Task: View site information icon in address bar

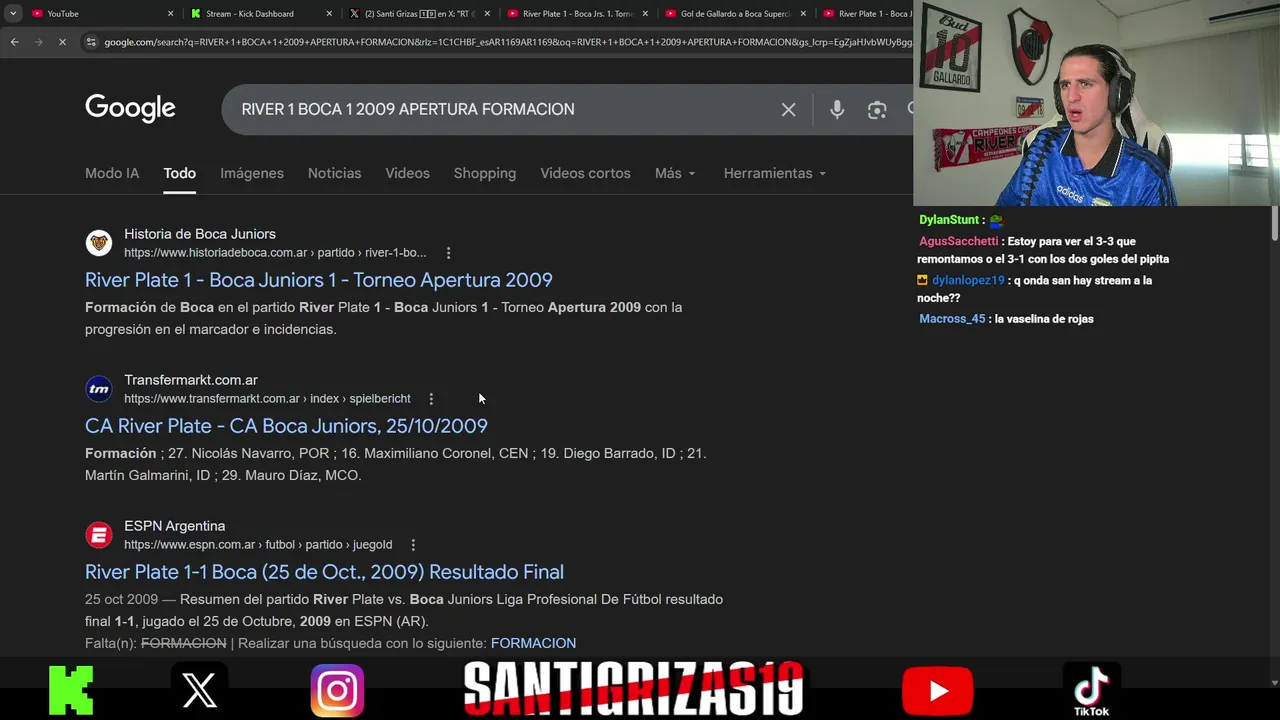Action: 91,42
